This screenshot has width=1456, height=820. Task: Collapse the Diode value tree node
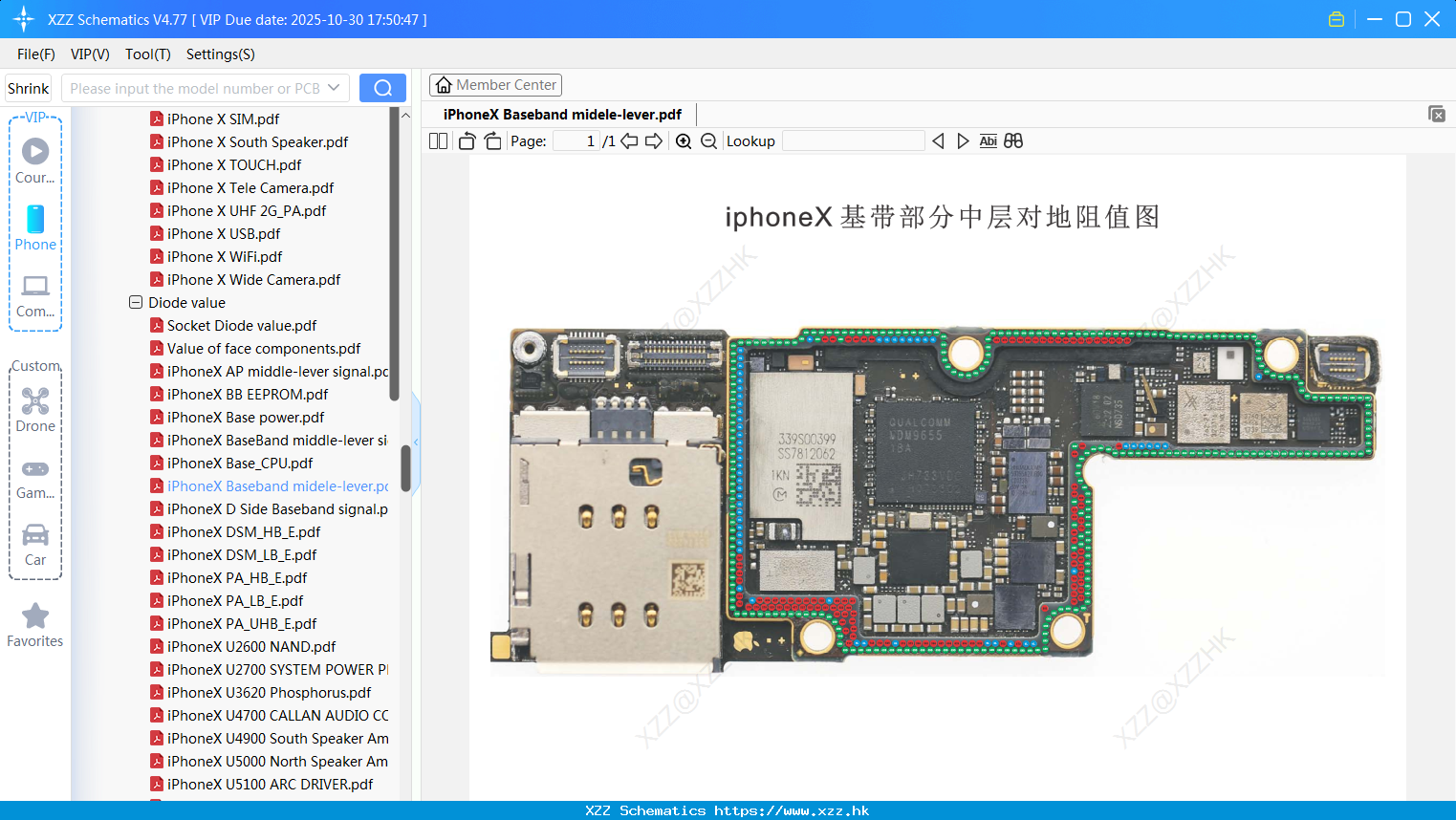136,302
